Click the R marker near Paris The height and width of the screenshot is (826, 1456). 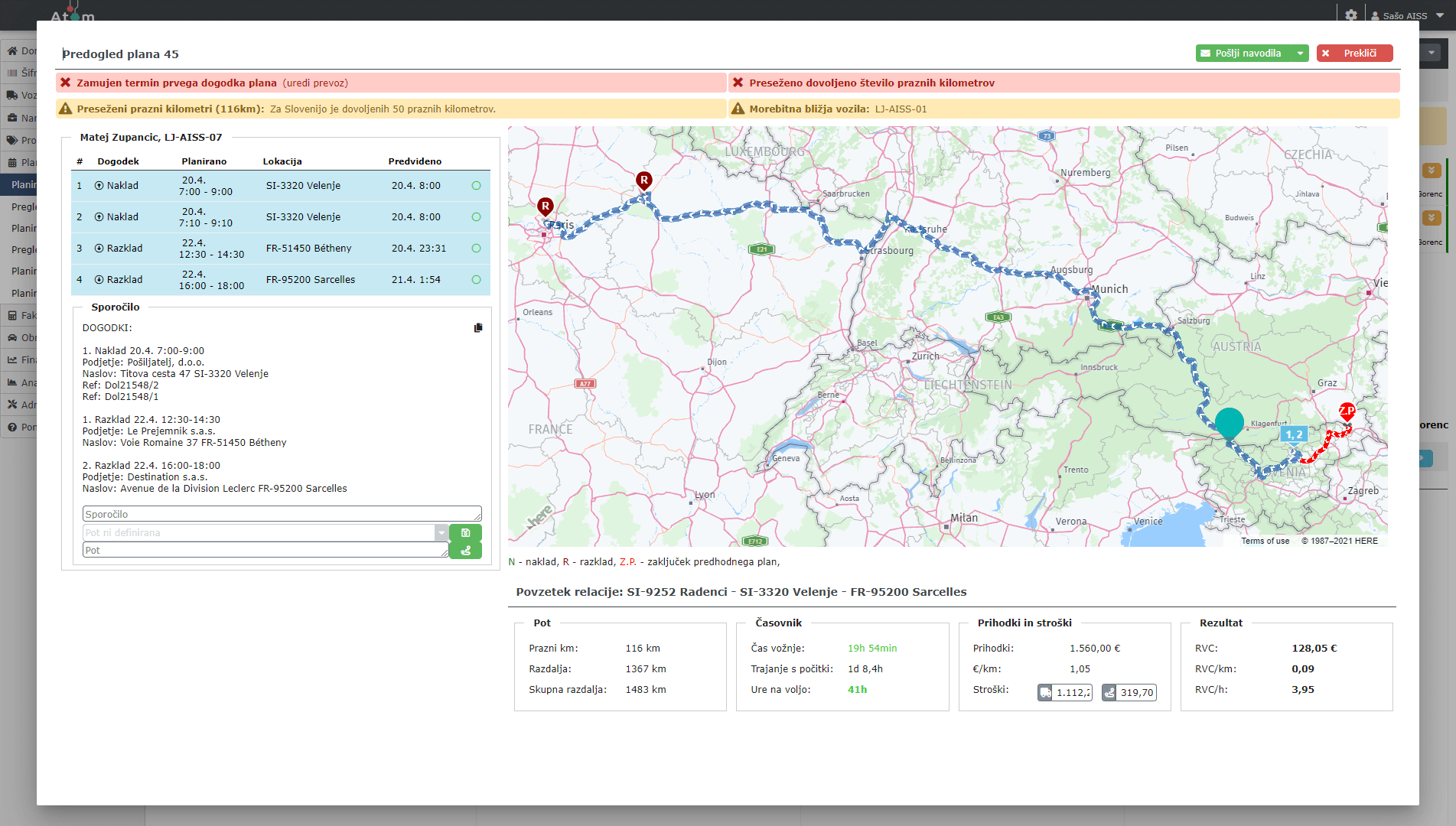[546, 206]
